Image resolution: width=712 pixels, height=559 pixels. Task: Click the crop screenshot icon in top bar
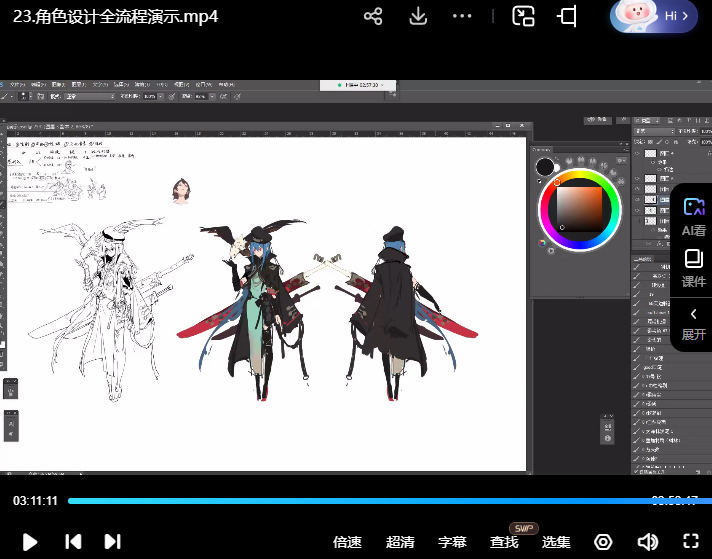click(x=568, y=16)
